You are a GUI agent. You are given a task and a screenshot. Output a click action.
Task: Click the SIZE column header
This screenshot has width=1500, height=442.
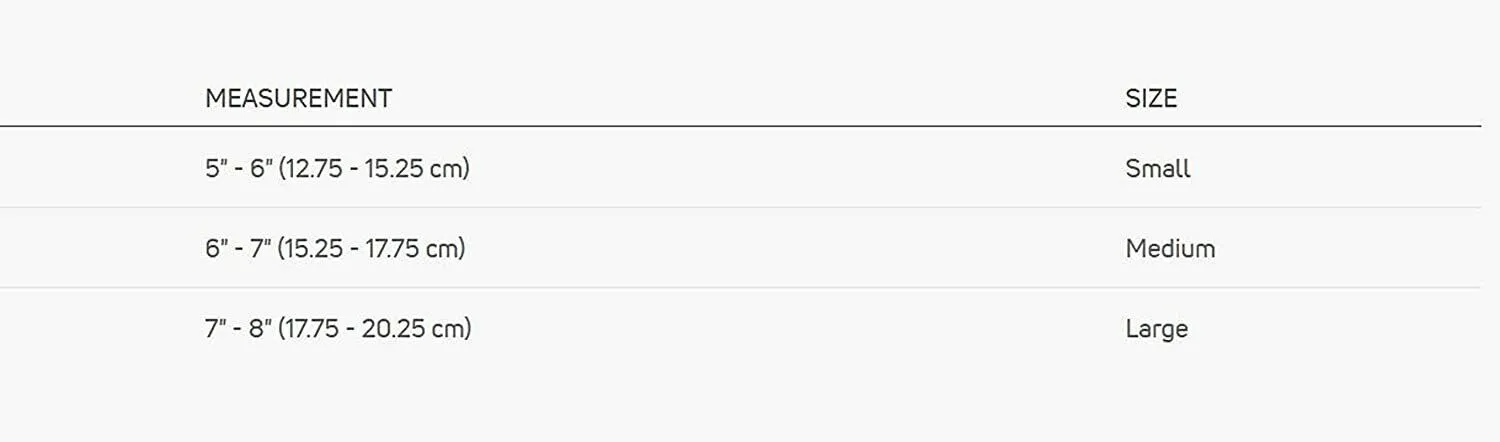tap(1151, 98)
